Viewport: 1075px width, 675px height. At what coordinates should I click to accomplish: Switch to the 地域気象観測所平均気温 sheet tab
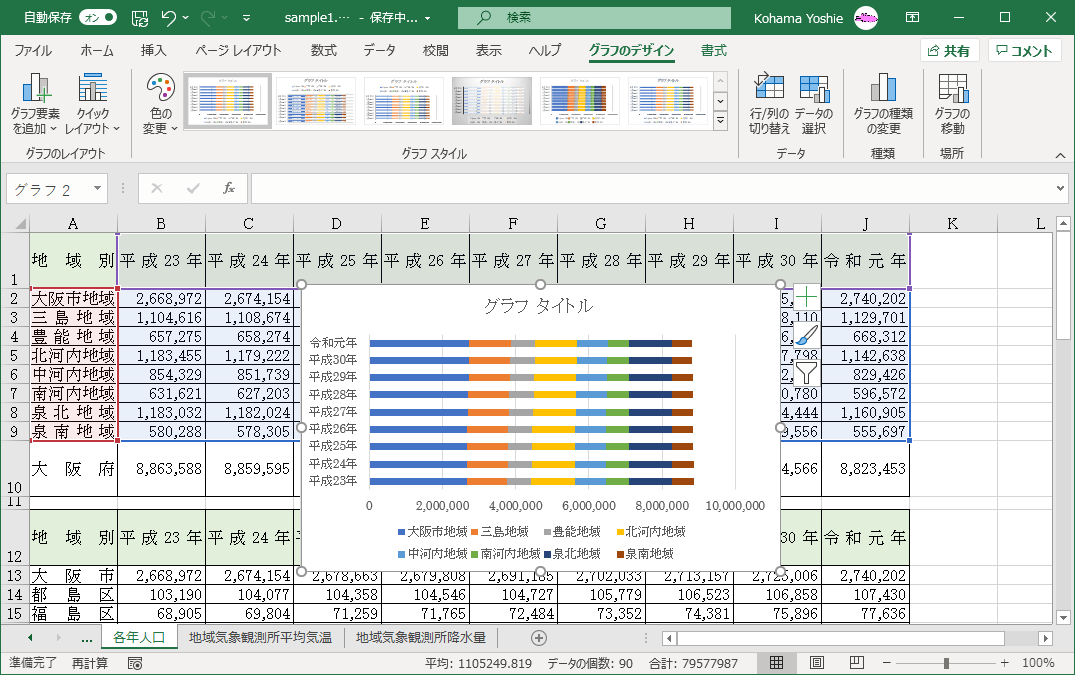tap(260, 637)
